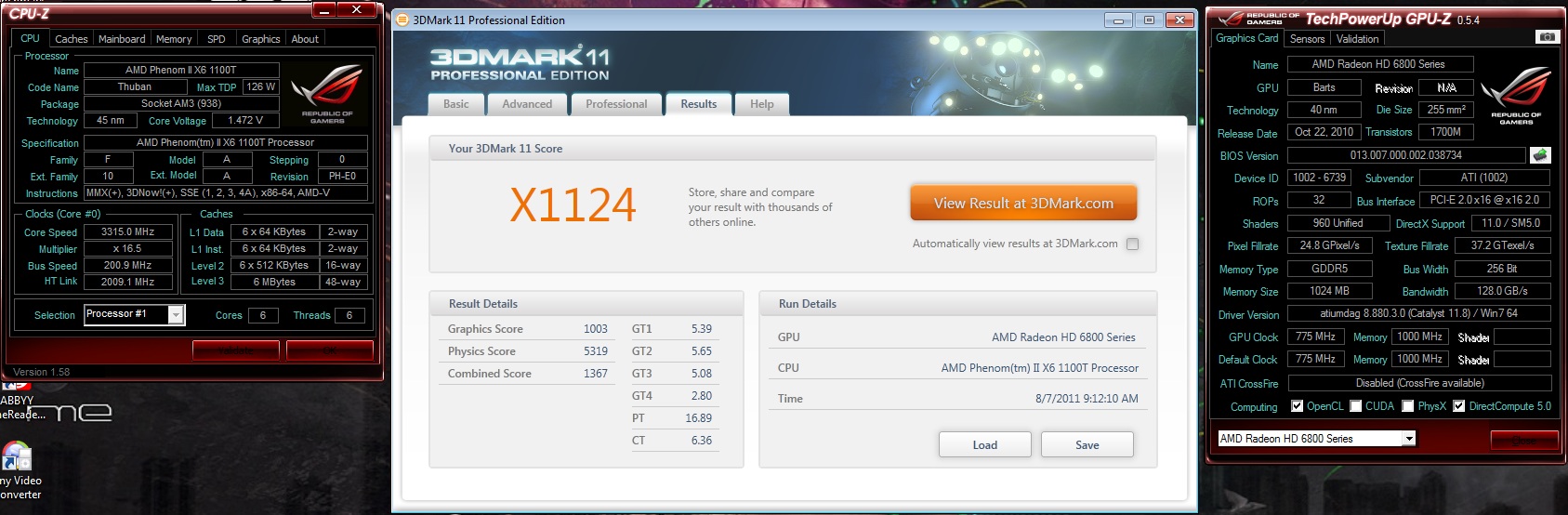Click the Multiplier value x 16.5
Screen dimensions: 1568x515
[x=128, y=249]
